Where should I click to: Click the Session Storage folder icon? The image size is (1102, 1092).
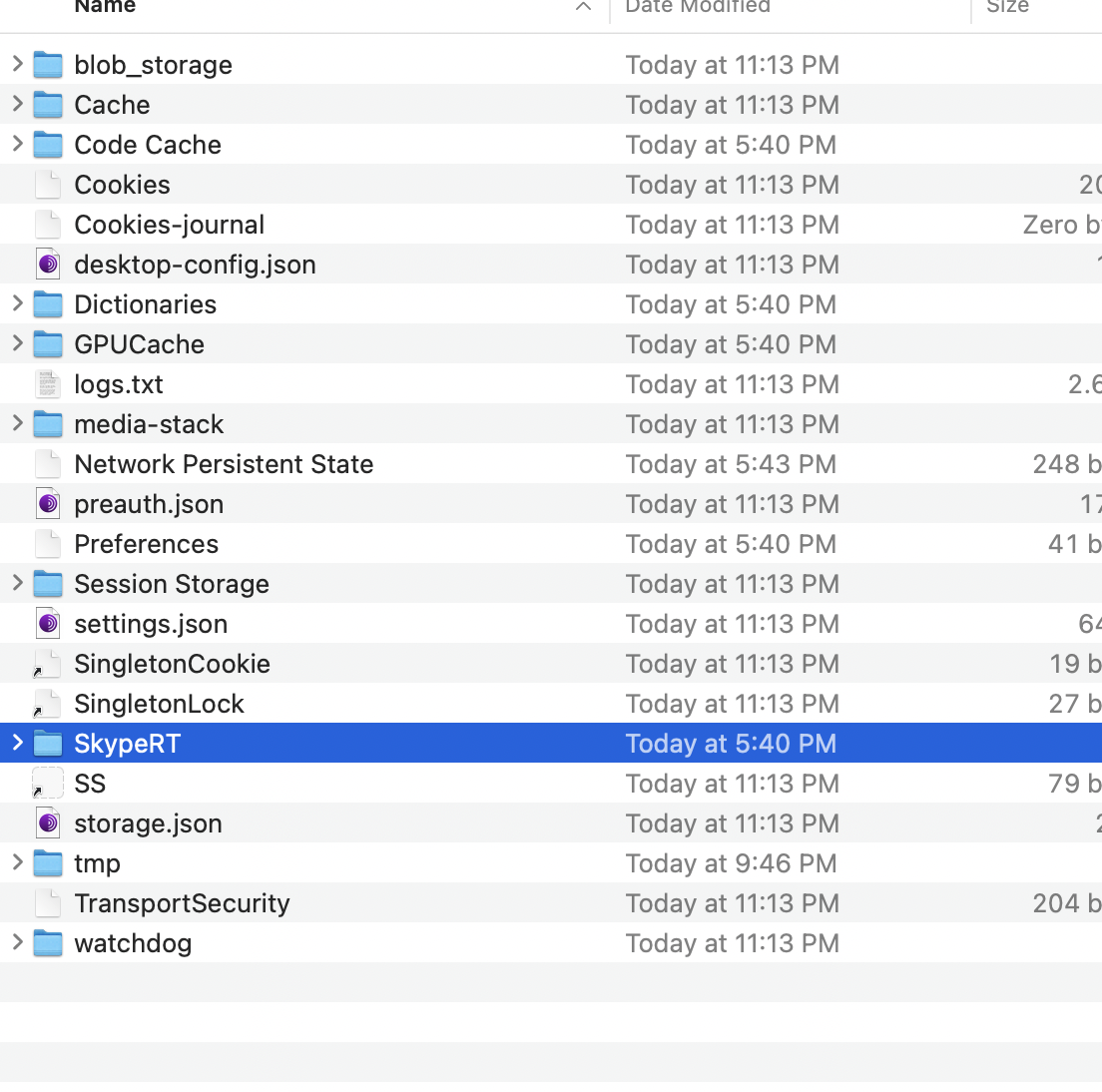click(48, 583)
